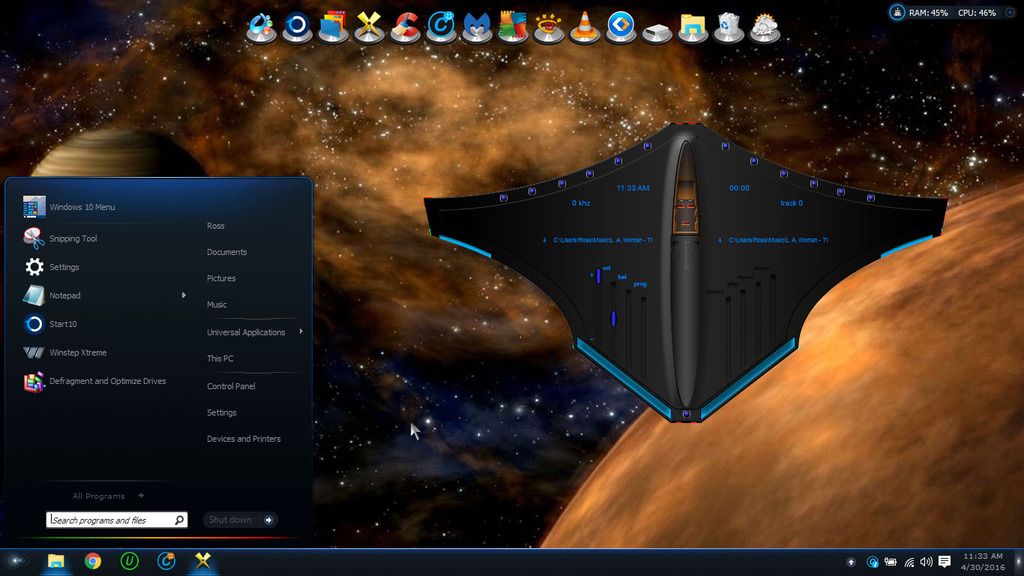Click the Start orb on the taskbar
1024x576 pixels.
tap(16, 561)
